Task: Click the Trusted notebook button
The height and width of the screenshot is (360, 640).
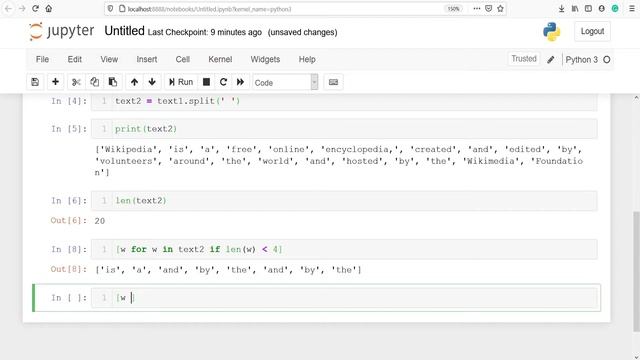Action: (524, 59)
